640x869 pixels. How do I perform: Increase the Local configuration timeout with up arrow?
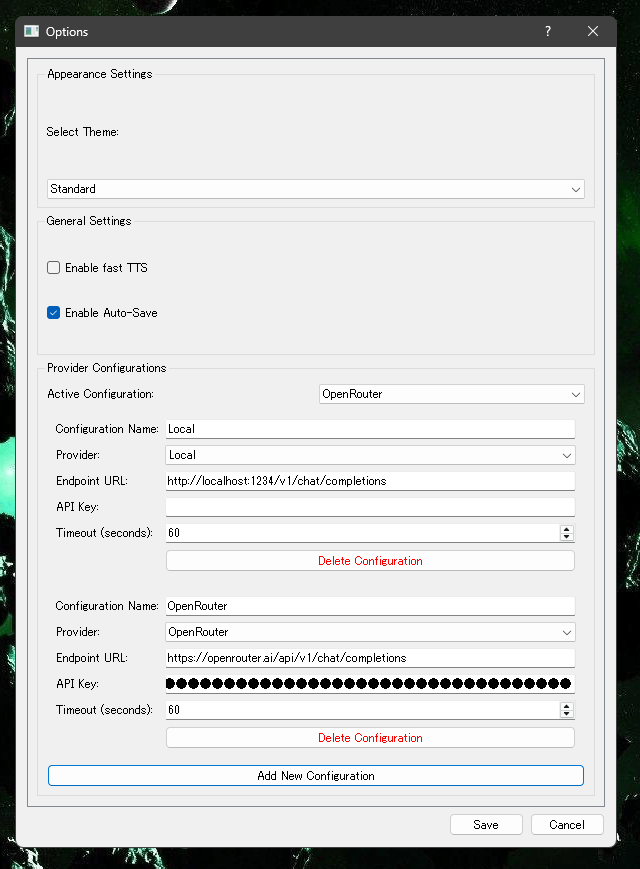coord(567,529)
